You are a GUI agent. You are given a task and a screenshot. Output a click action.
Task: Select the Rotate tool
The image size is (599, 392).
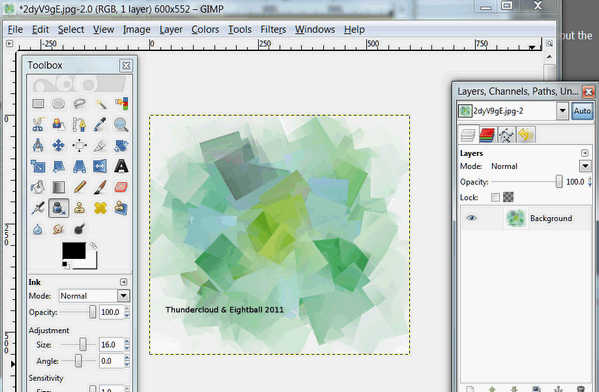click(x=121, y=146)
